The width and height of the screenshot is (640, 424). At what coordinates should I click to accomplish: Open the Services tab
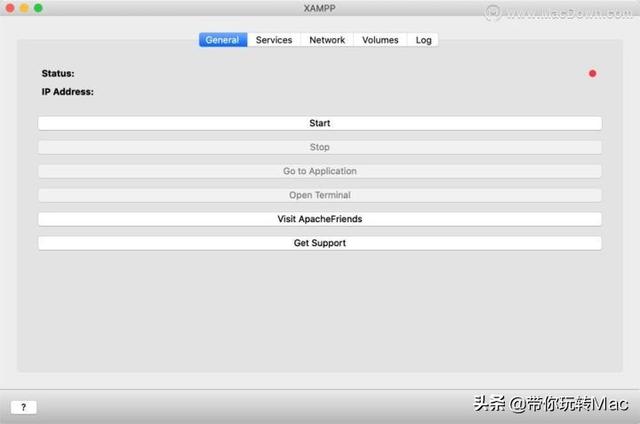[x=274, y=40]
